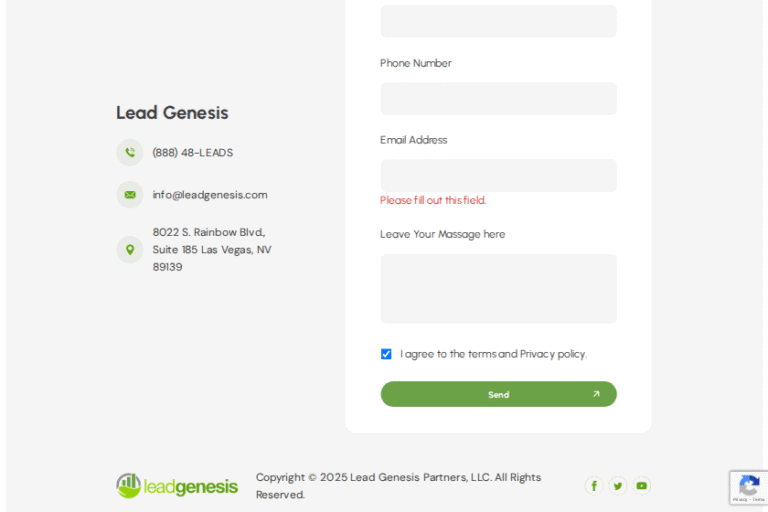This screenshot has width=768, height=512.
Task: Click the copyright notice text in footer
Action: pos(398,486)
